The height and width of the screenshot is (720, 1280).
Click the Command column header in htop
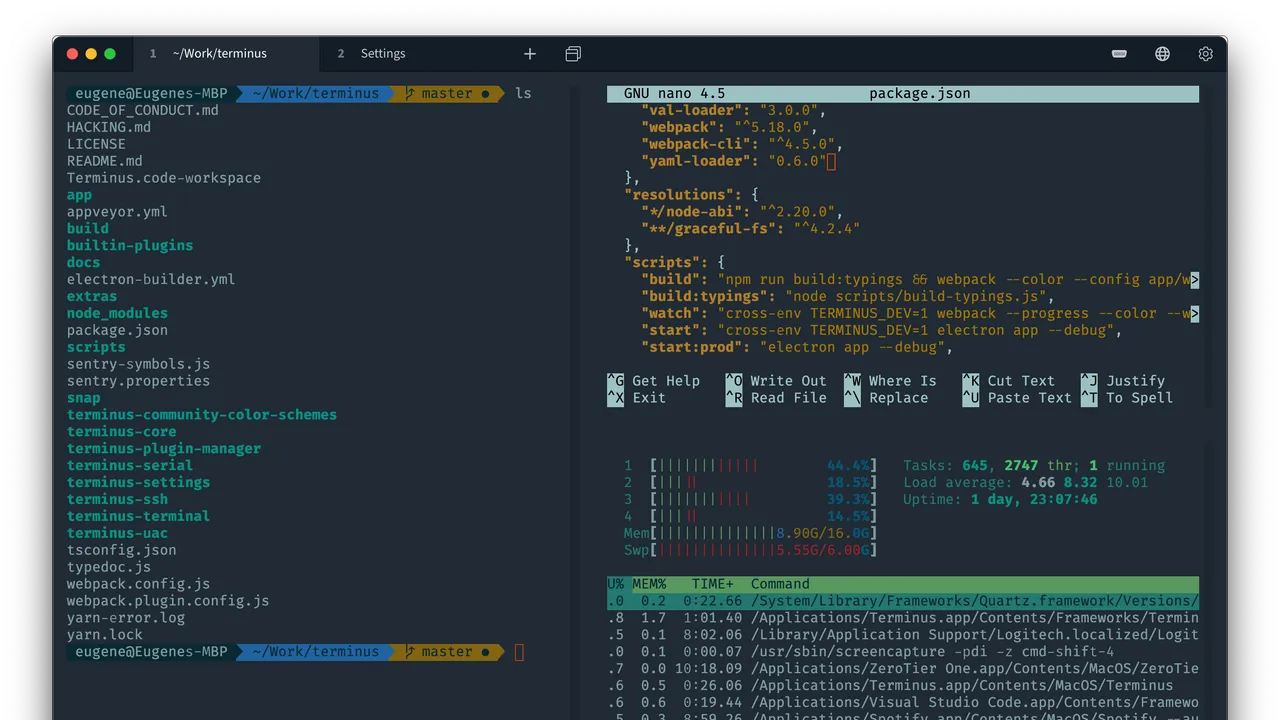[780, 584]
